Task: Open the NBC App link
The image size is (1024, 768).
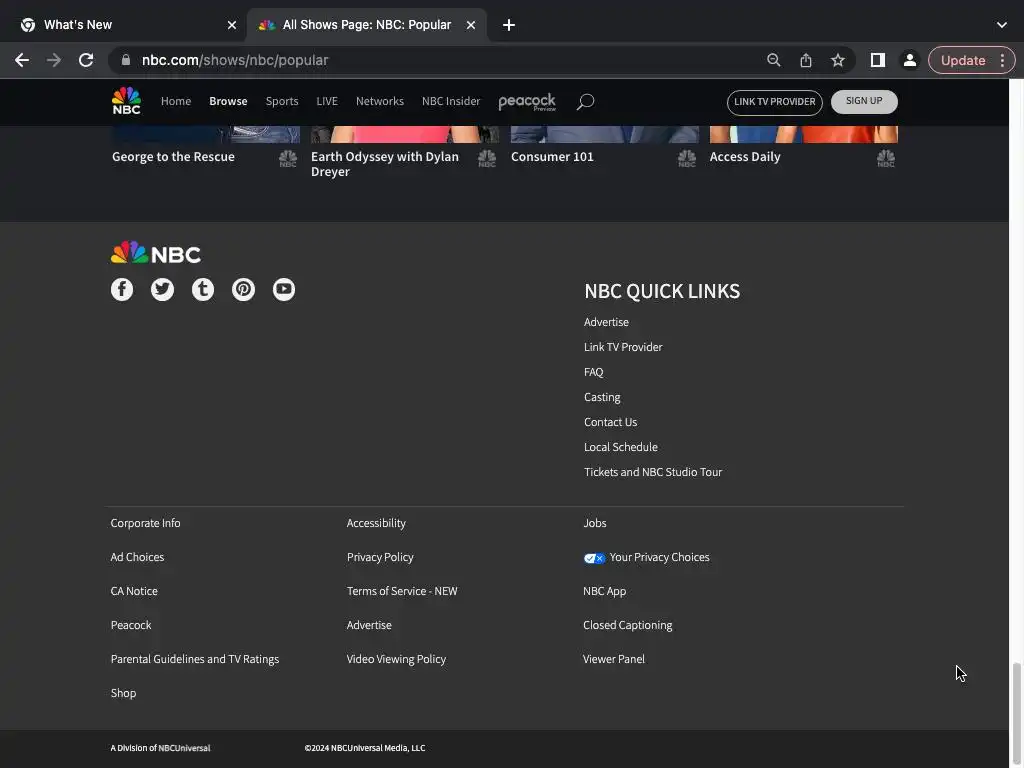Action: (x=604, y=591)
